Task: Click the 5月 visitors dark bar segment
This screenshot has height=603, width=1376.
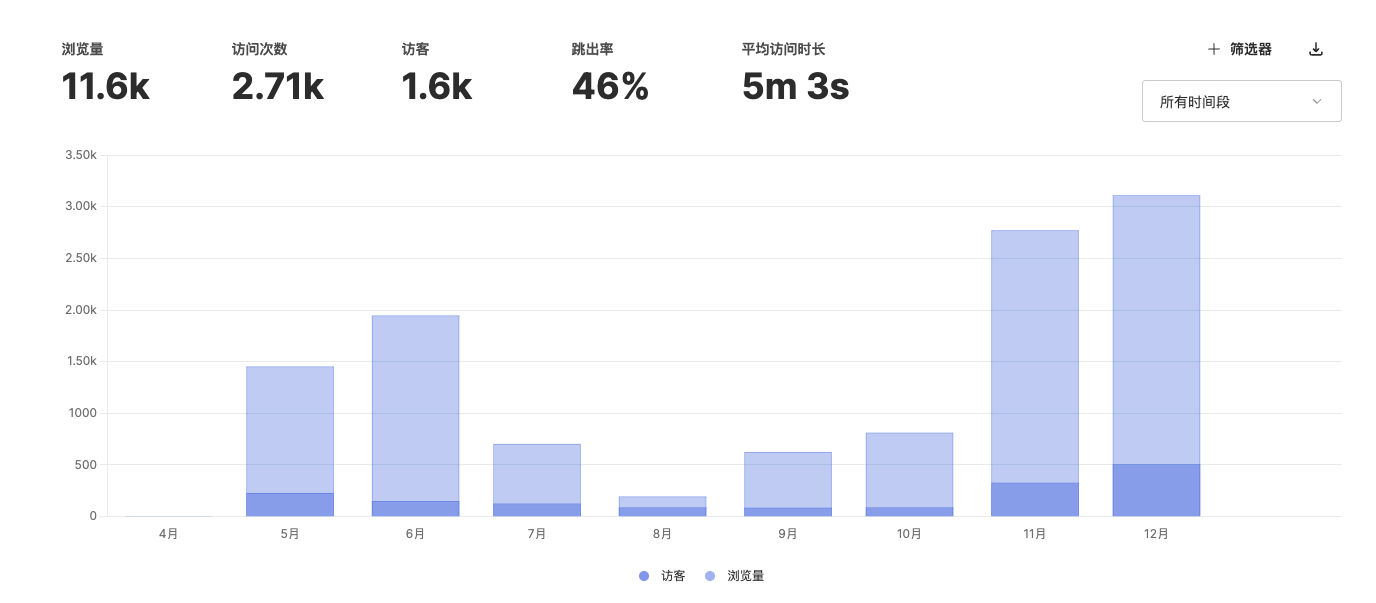Action: [x=290, y=505]
